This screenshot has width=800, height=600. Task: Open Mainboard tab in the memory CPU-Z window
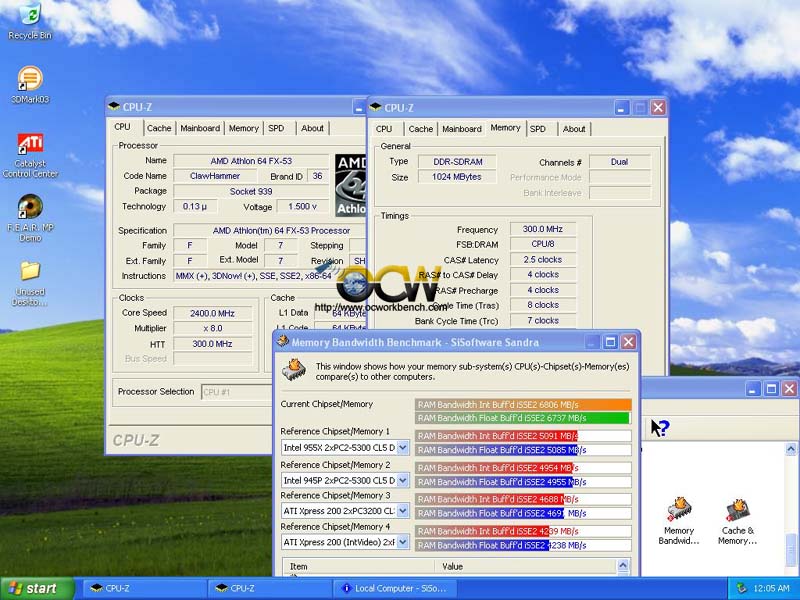462,129
